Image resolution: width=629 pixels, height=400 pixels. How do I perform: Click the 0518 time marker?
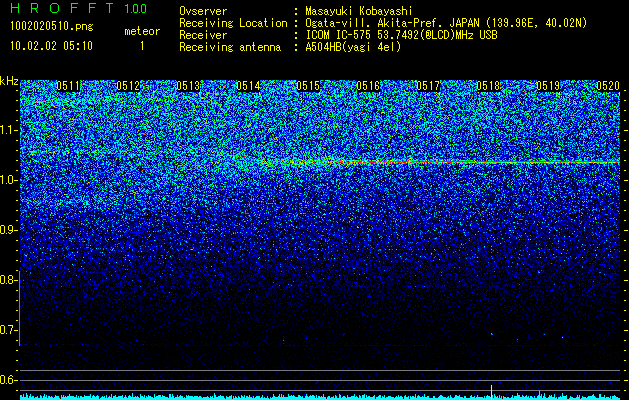pyautogui.click(x=488, y=86)
